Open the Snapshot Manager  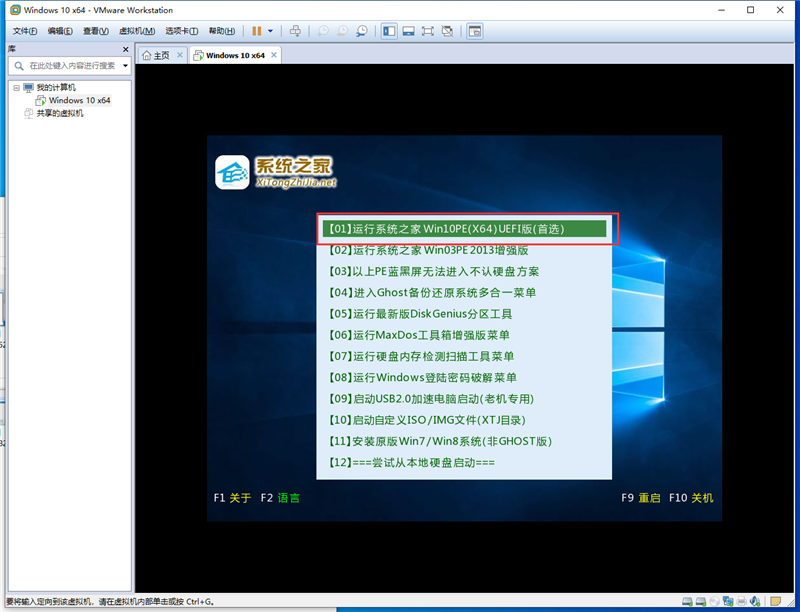click(361, 31)
